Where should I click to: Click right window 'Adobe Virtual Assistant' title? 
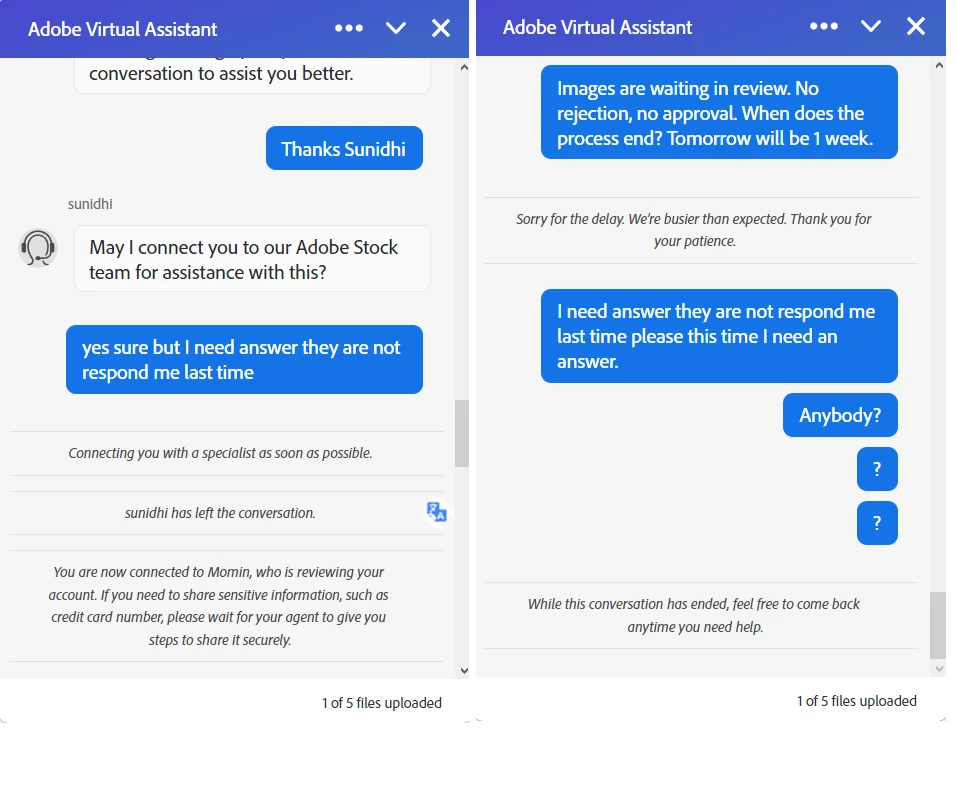598,27
